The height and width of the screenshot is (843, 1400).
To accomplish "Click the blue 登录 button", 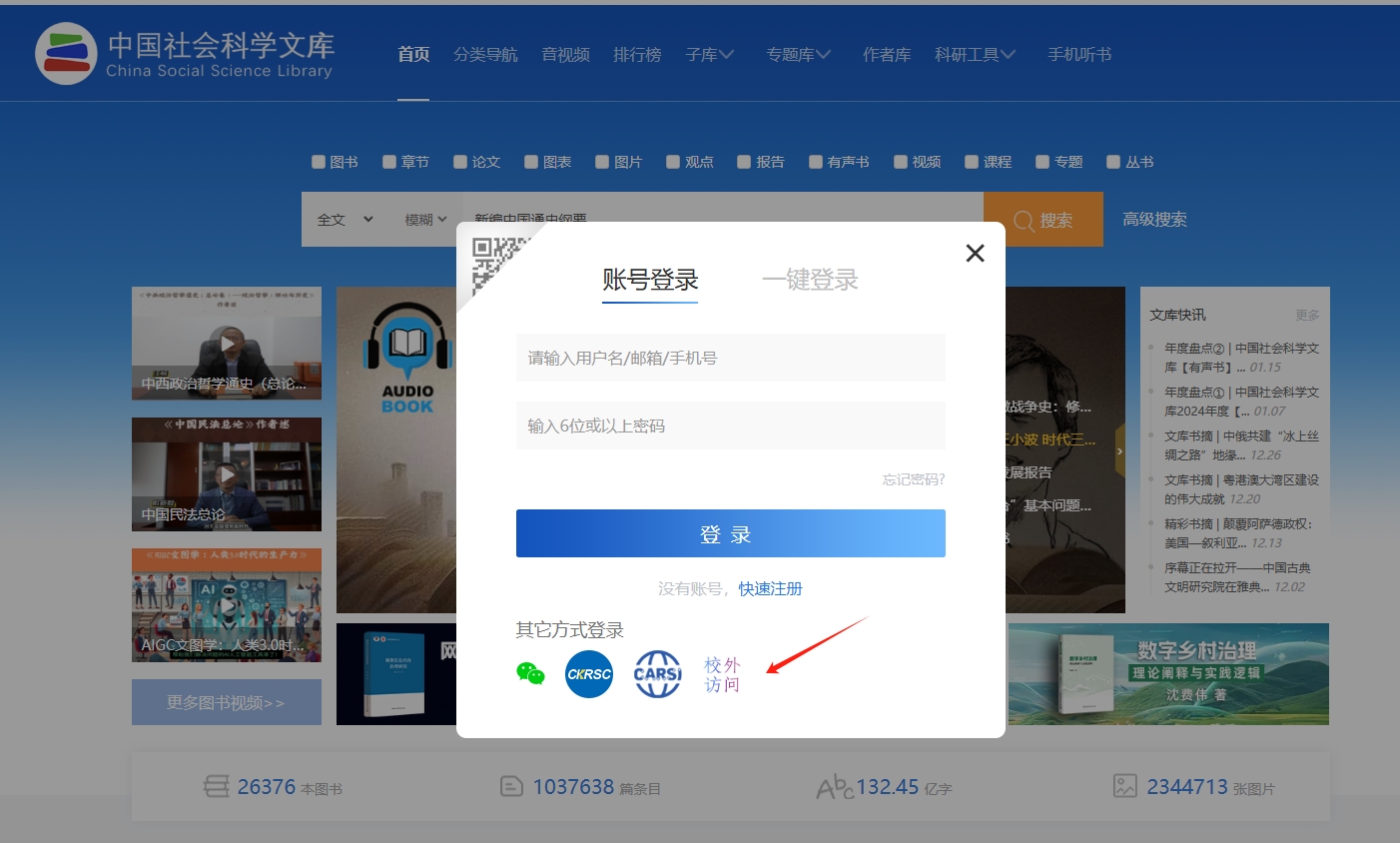I will [x=731, y=533].
